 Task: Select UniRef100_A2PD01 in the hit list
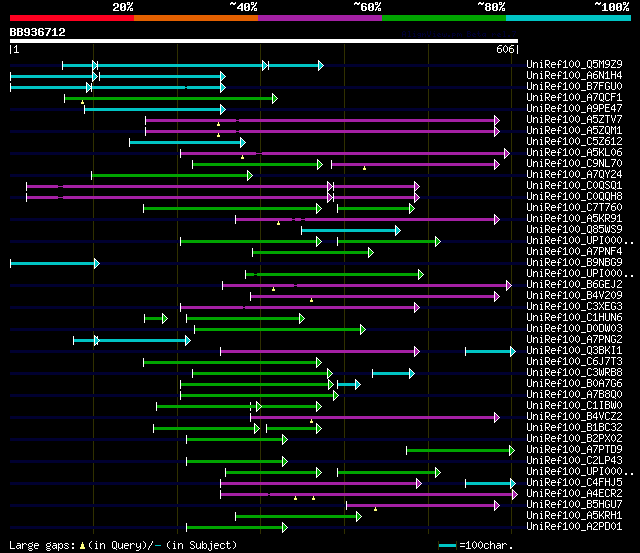click(574, 527)
